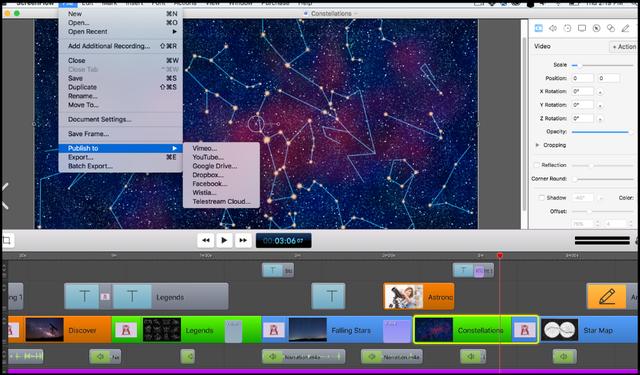Viewport: 640px width, 375px height.
Task: Select the canvas crop tool icon
Action: point(7,240)
